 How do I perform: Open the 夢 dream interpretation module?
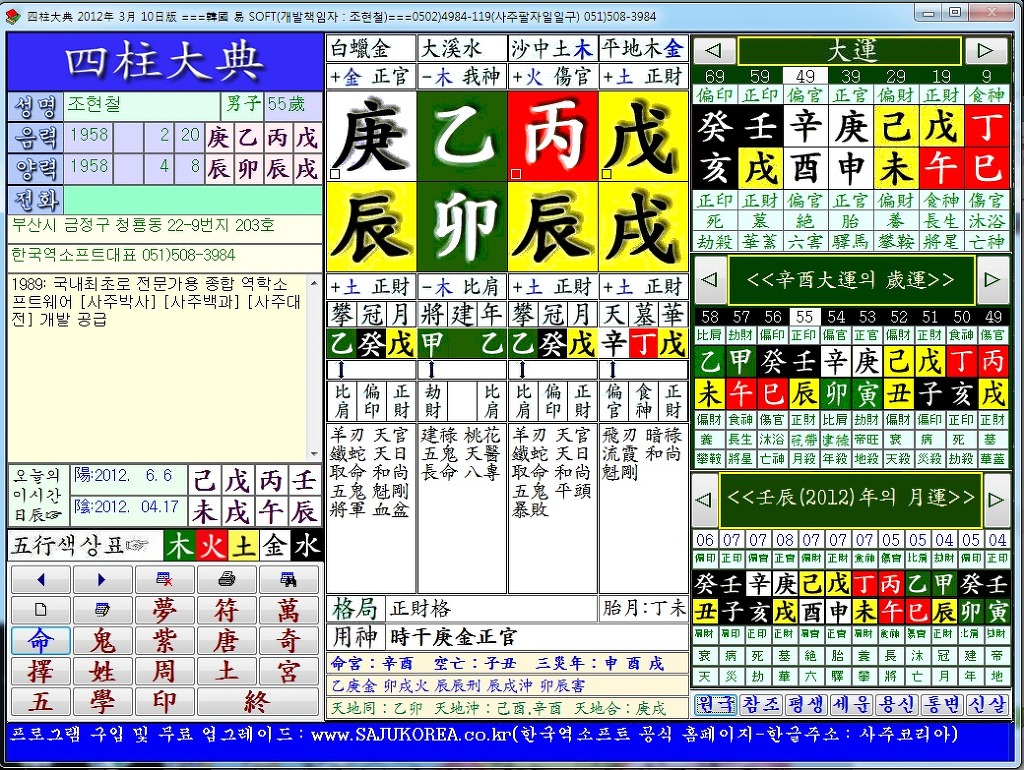click(x=165, y=610)
